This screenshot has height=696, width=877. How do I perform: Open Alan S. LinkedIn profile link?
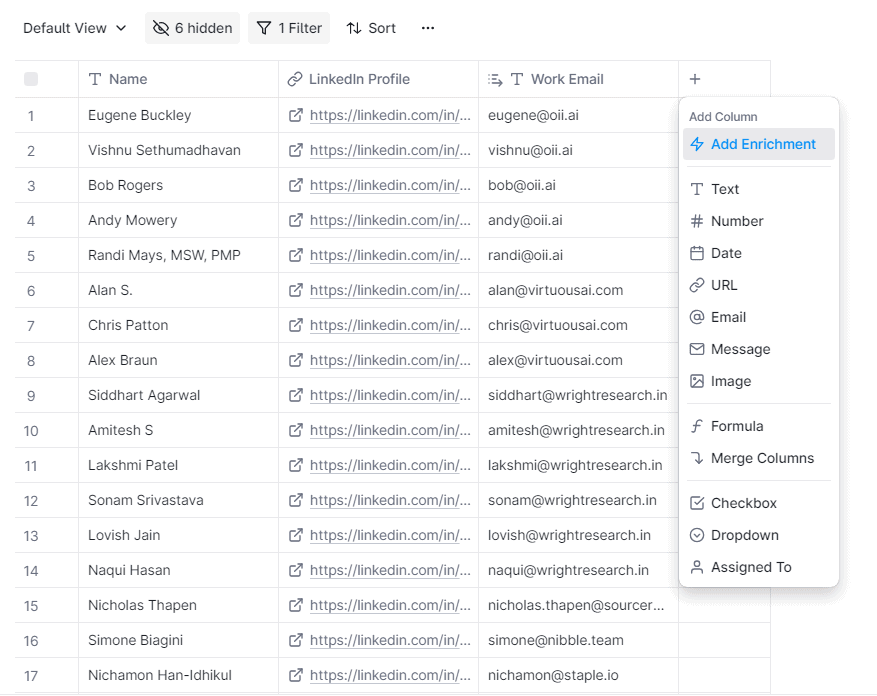[x=390, y=290]
